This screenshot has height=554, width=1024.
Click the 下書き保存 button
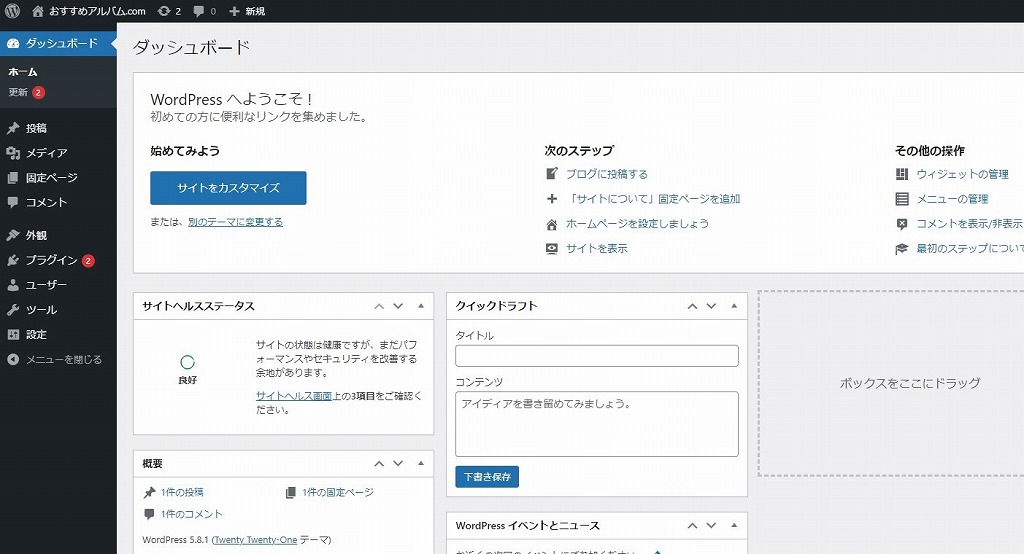tap(487, 477)
